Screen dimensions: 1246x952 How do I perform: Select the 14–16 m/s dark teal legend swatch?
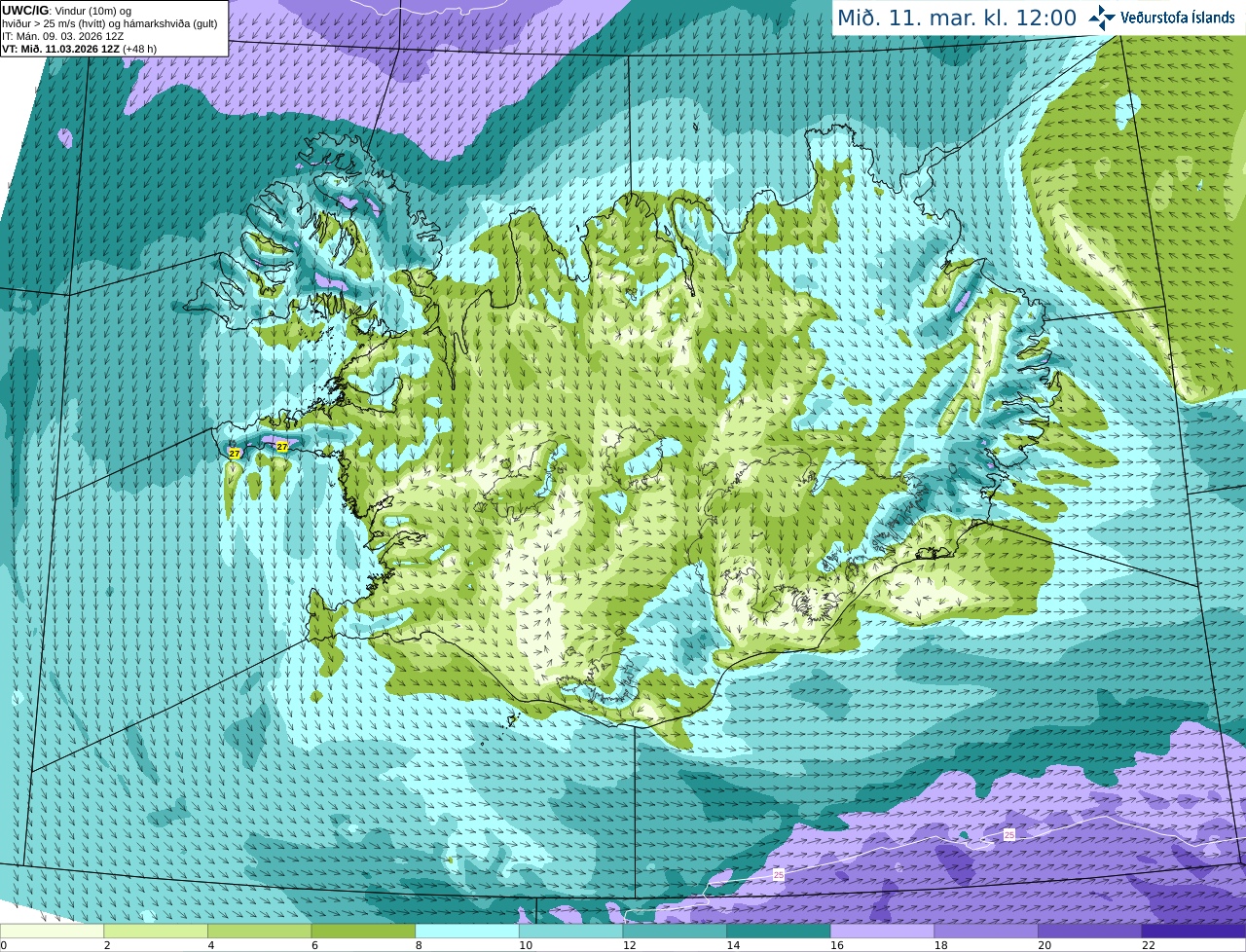(x=779, y=932)
